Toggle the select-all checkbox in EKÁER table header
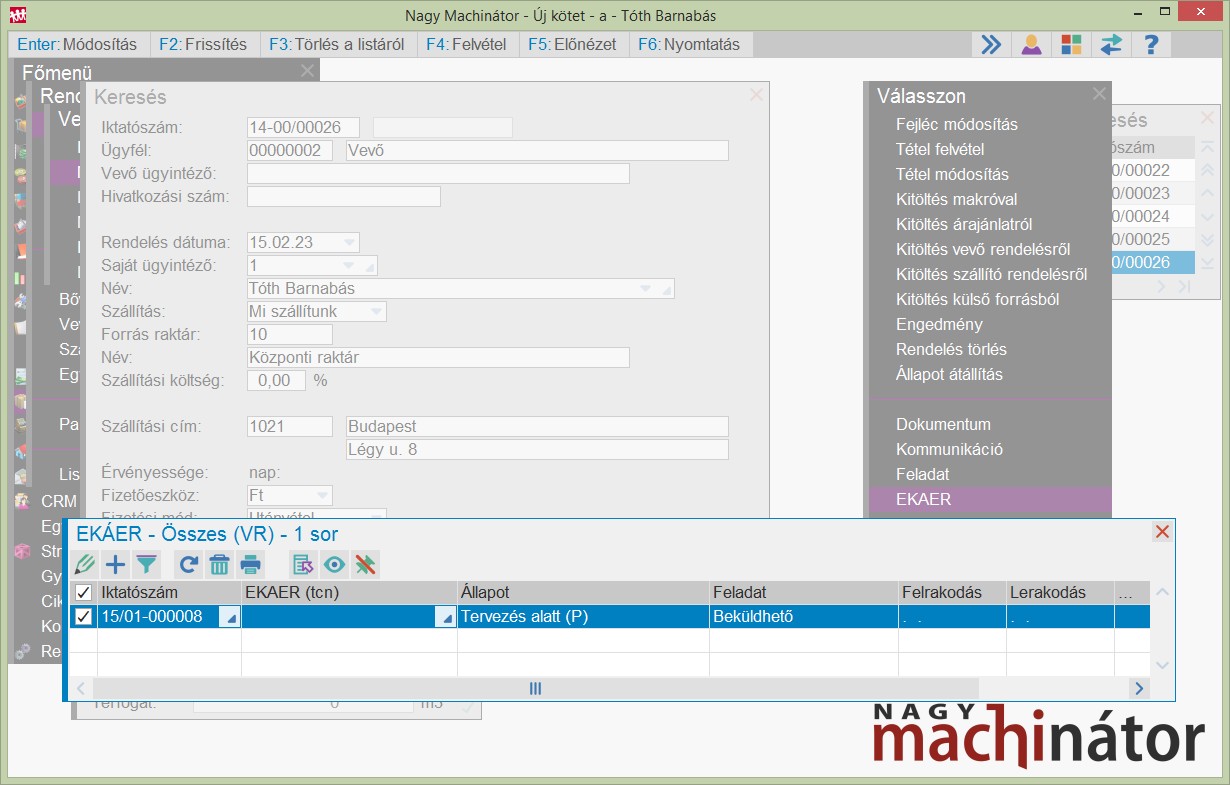The image size is (1230, 785). coord(84,593)
